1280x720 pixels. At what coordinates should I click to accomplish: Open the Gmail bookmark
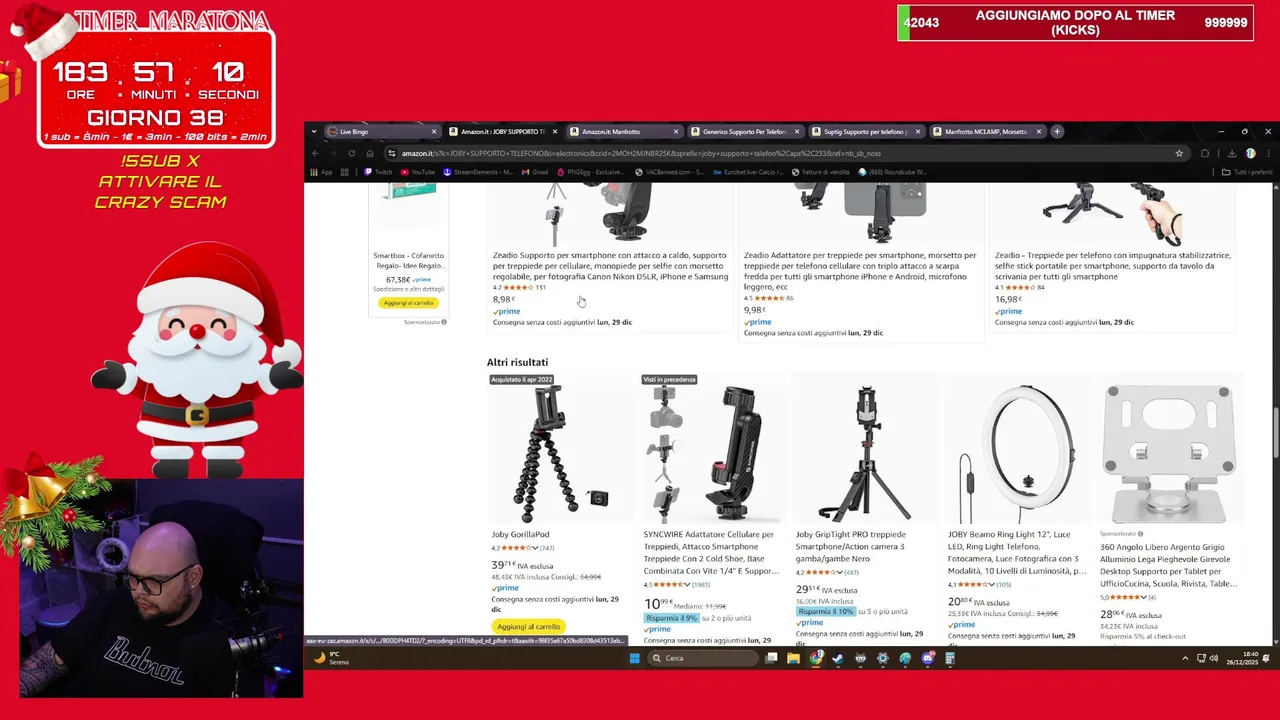coord(535,172)
